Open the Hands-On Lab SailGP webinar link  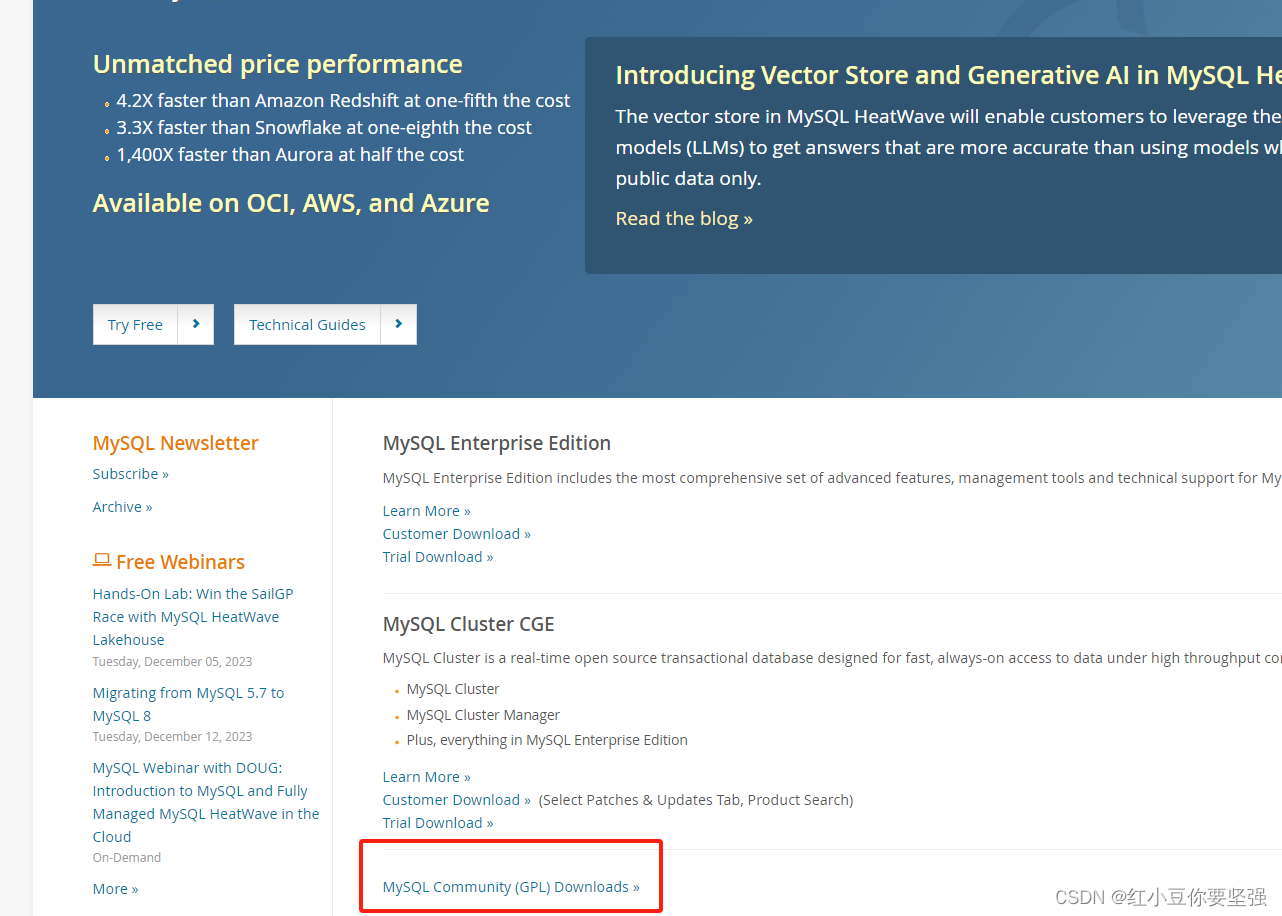tap(193, 617)
